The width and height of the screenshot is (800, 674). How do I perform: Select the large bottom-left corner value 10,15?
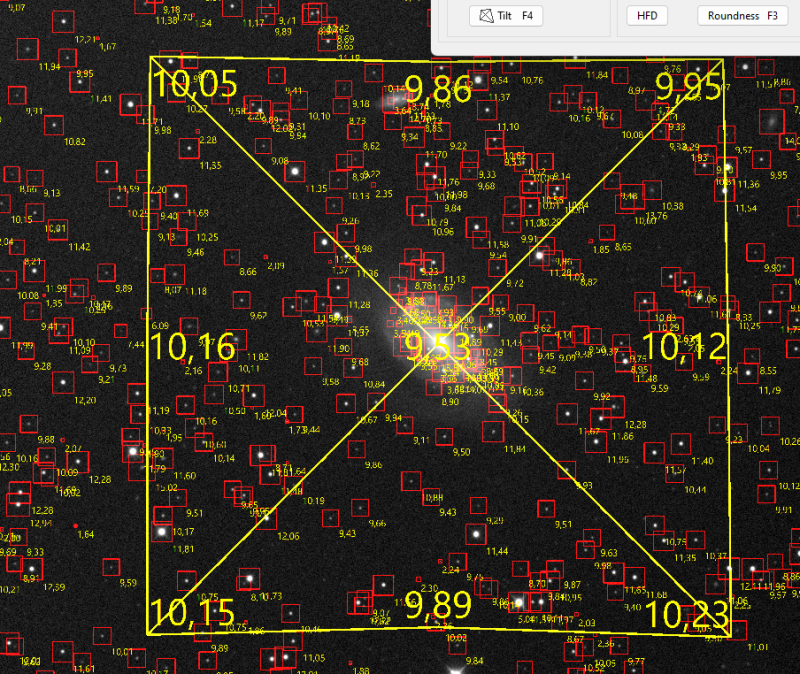click(192, 612)
